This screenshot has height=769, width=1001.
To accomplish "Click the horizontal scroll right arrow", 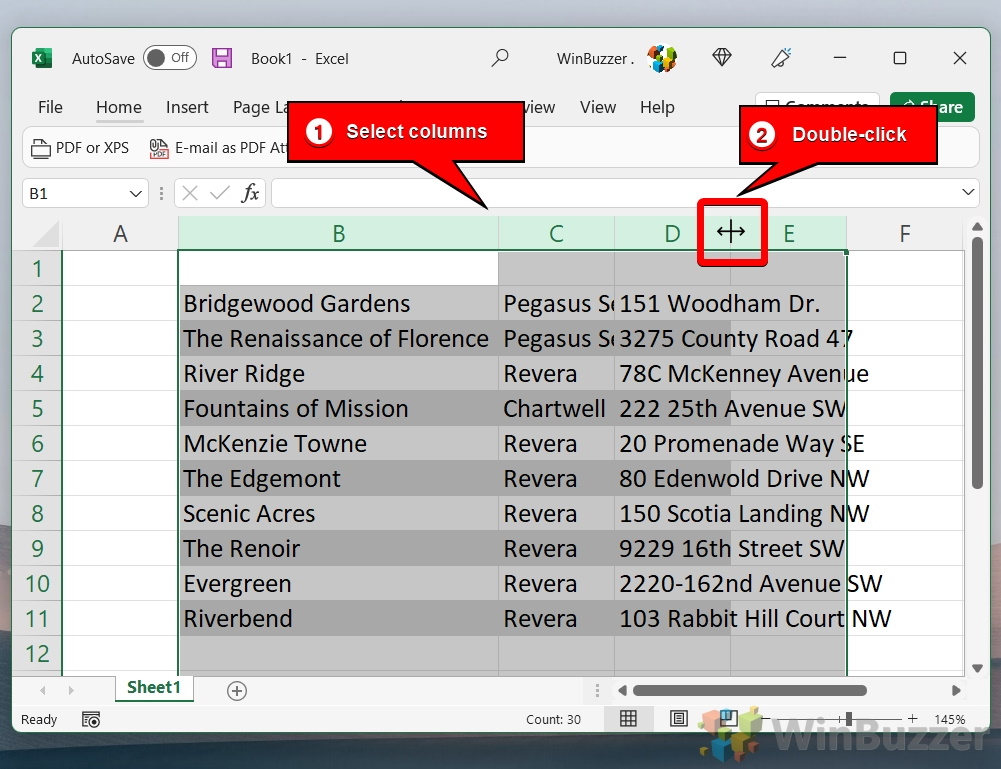I will tap(956, 691).
